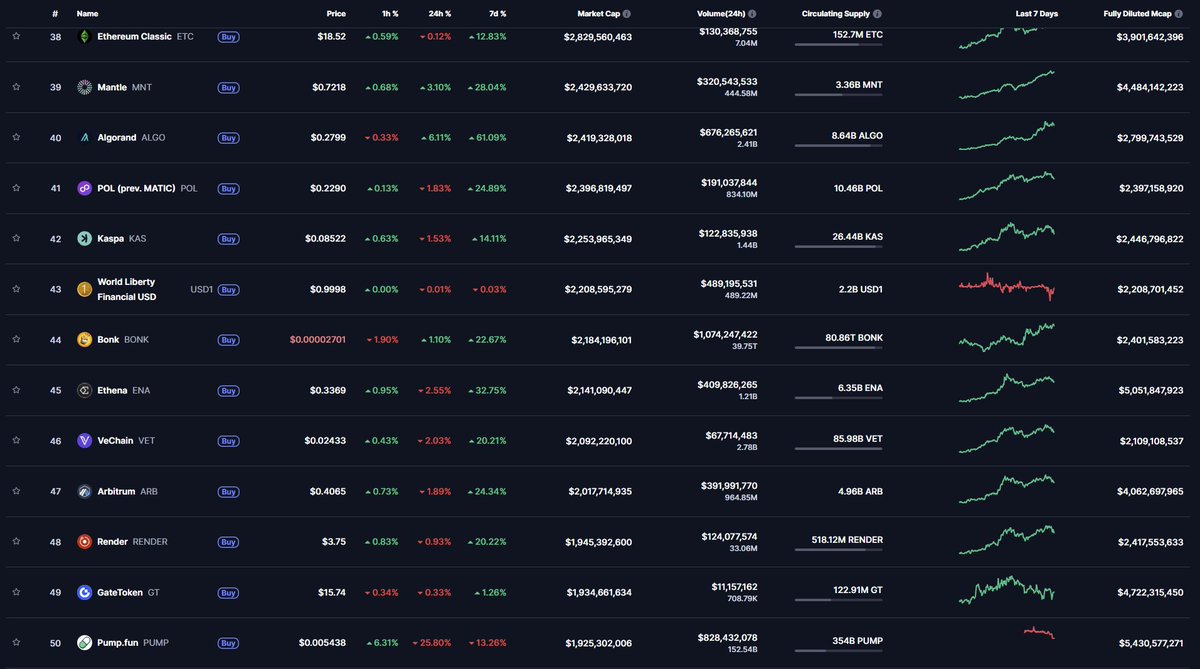Click the Render coin logo
1200x669 pixels.
tap(85, 541)
